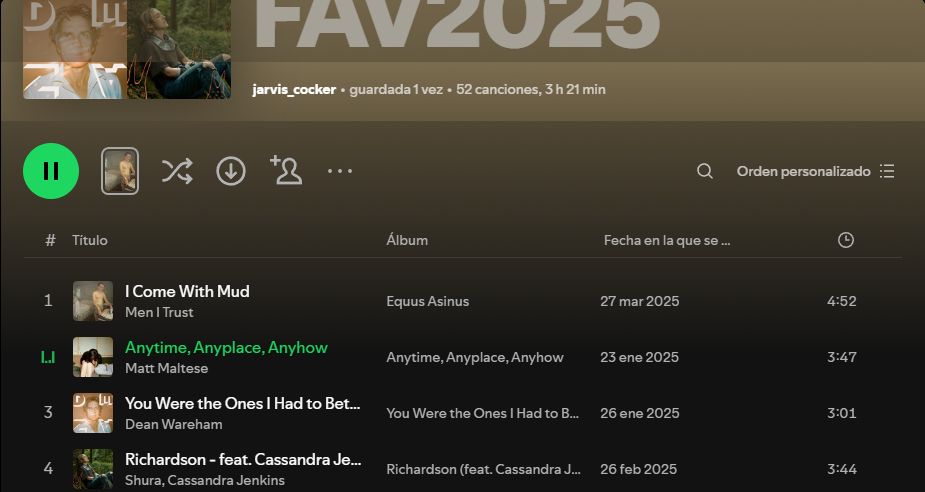The height and width of the screenshot is (492, 925).
Task: Open the jarvis_cocker profile link
Action: (x=294, y=90)
